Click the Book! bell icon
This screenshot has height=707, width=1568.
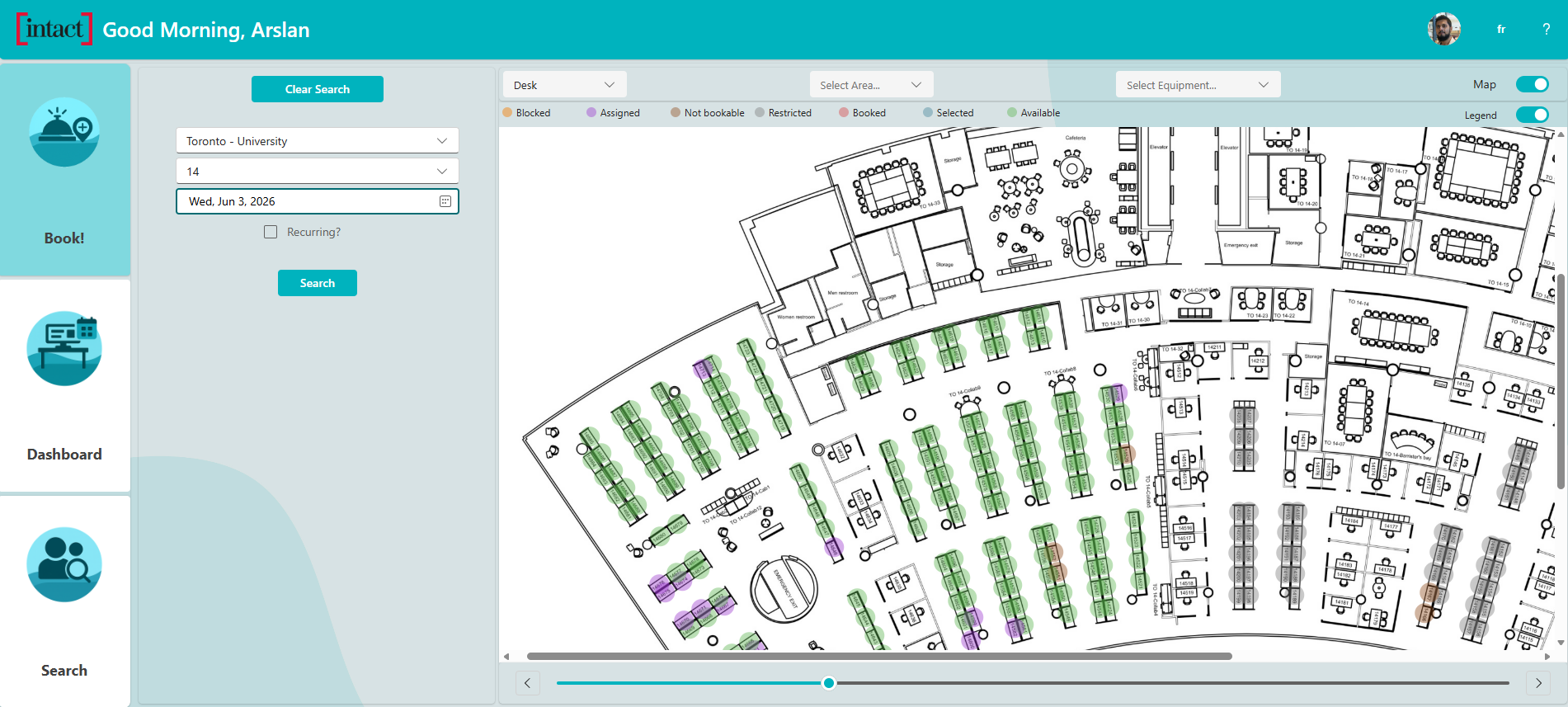click(64, 132)
